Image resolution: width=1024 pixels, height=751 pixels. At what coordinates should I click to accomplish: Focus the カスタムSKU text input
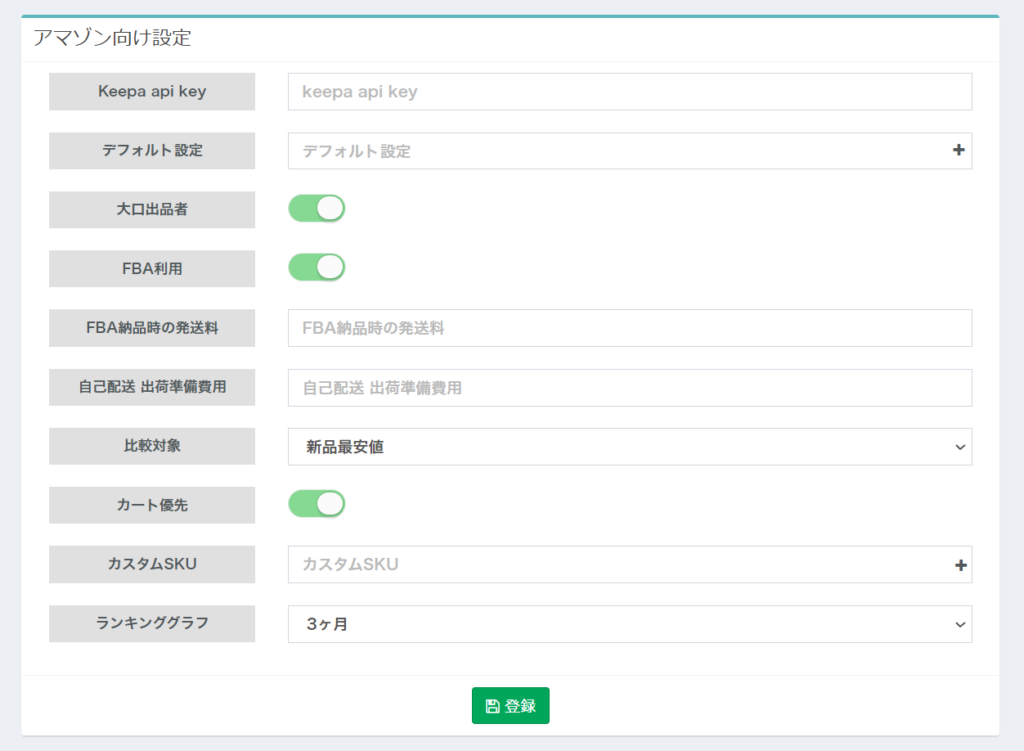(615, 565)
